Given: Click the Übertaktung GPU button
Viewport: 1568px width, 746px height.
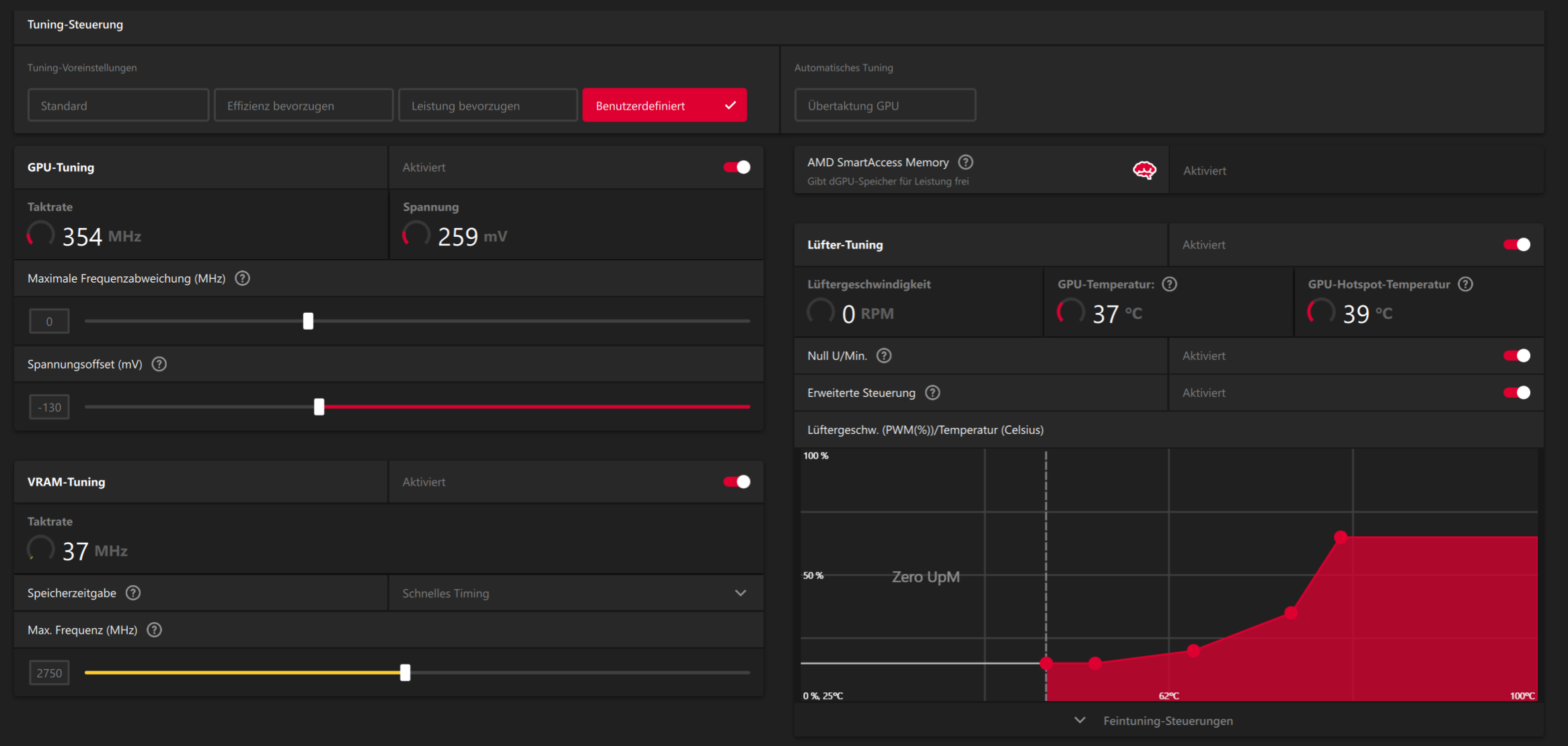Looking at the screenshot, I should [885, 106].
